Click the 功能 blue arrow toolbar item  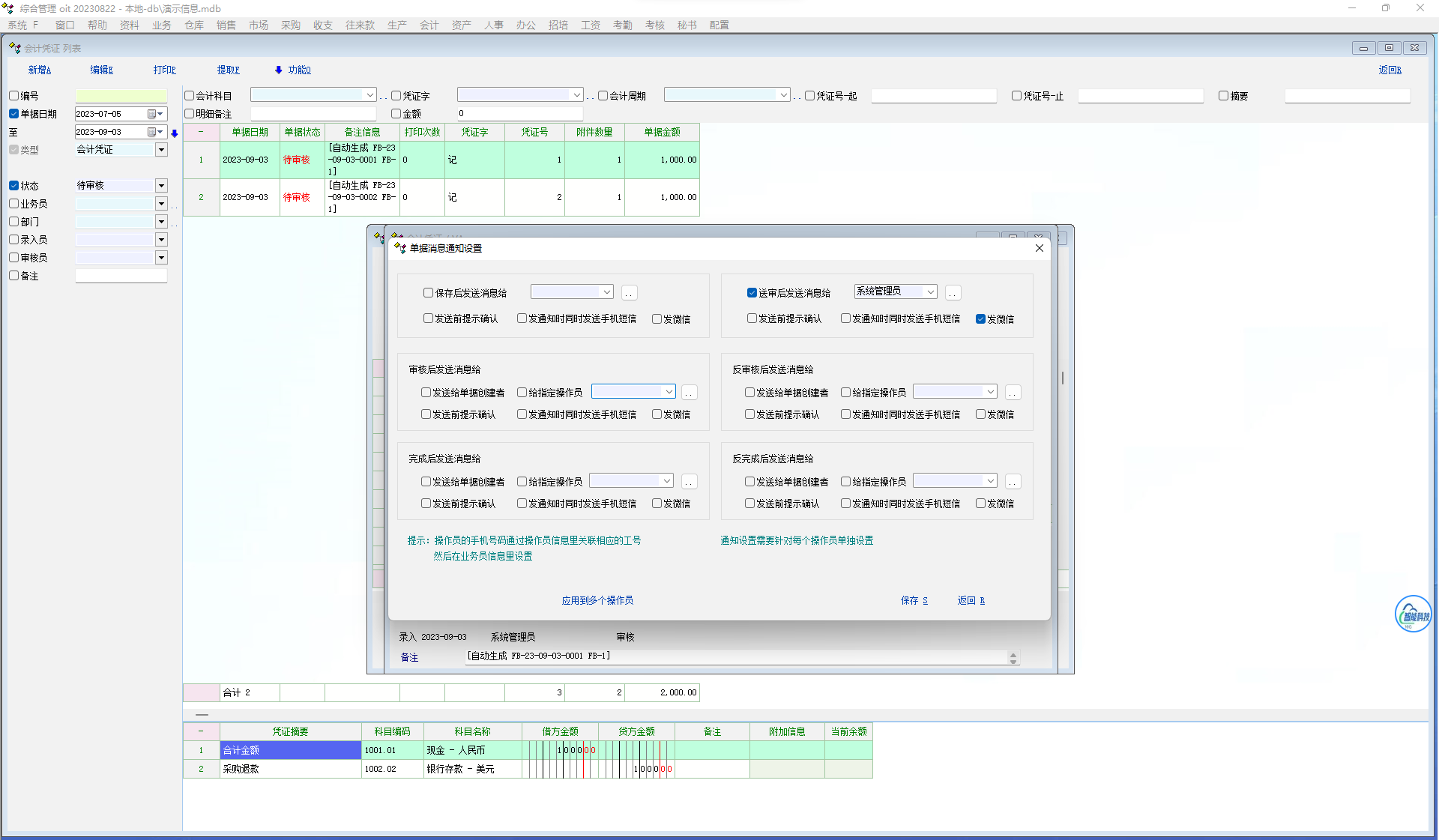point(293,70)
